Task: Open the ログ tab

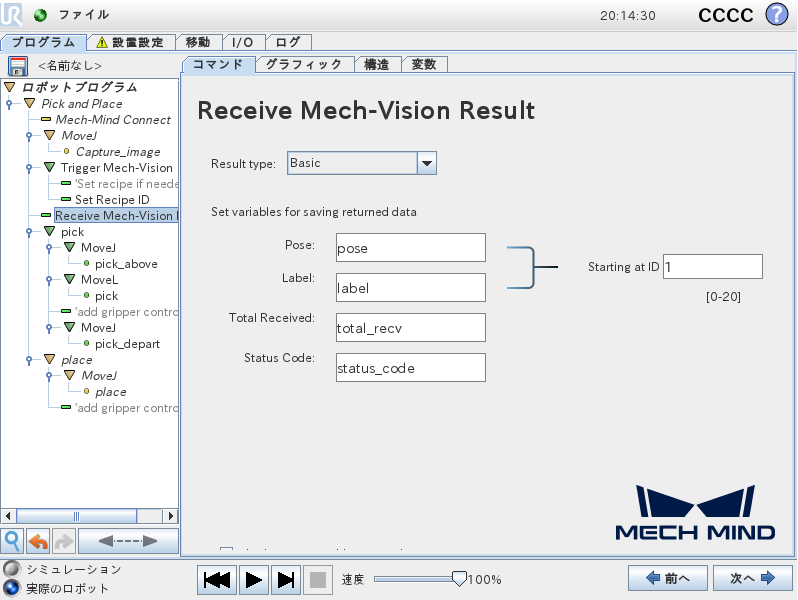Action: coord(288,42)
